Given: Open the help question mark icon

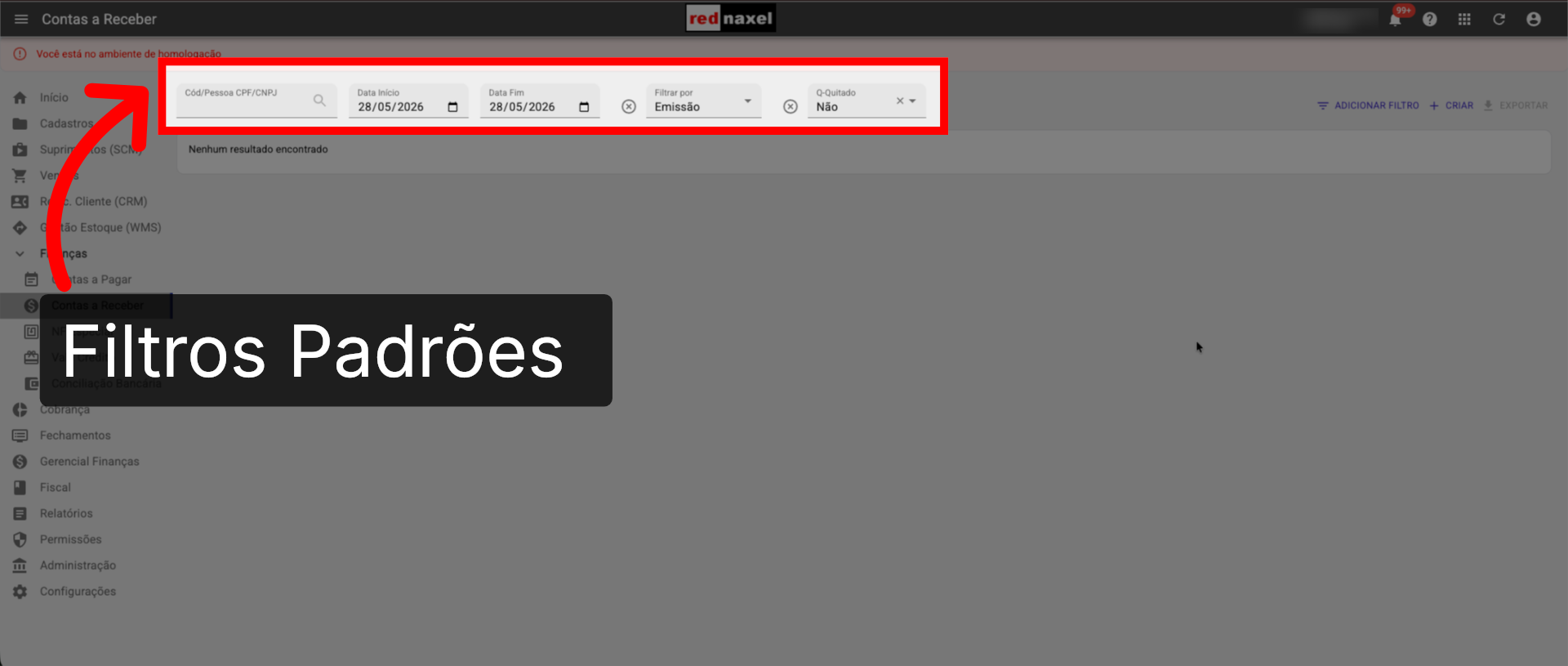Looking at the screenshot, I should click(1430, 20).
